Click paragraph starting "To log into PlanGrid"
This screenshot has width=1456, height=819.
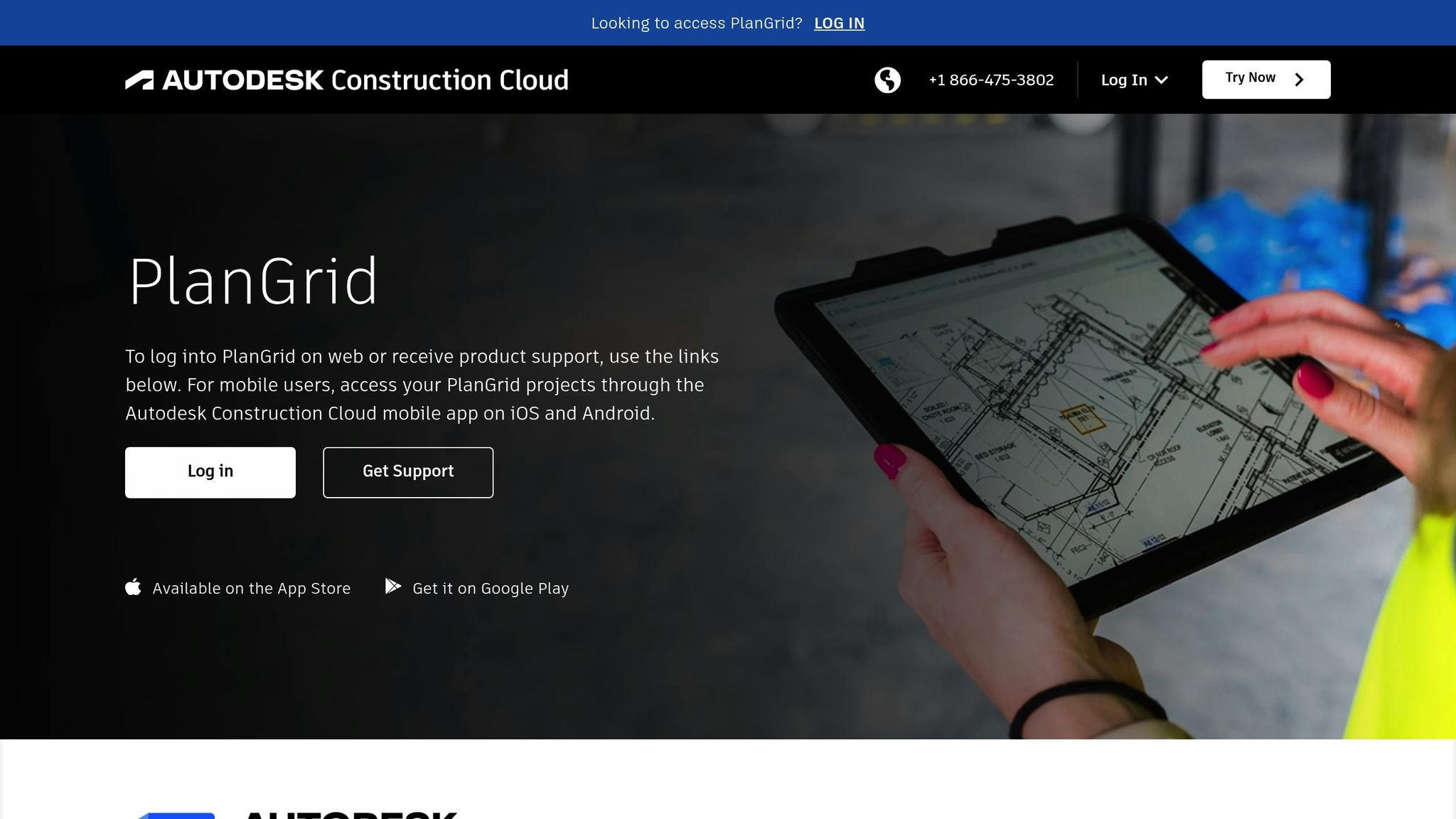(x=422, y=385)
